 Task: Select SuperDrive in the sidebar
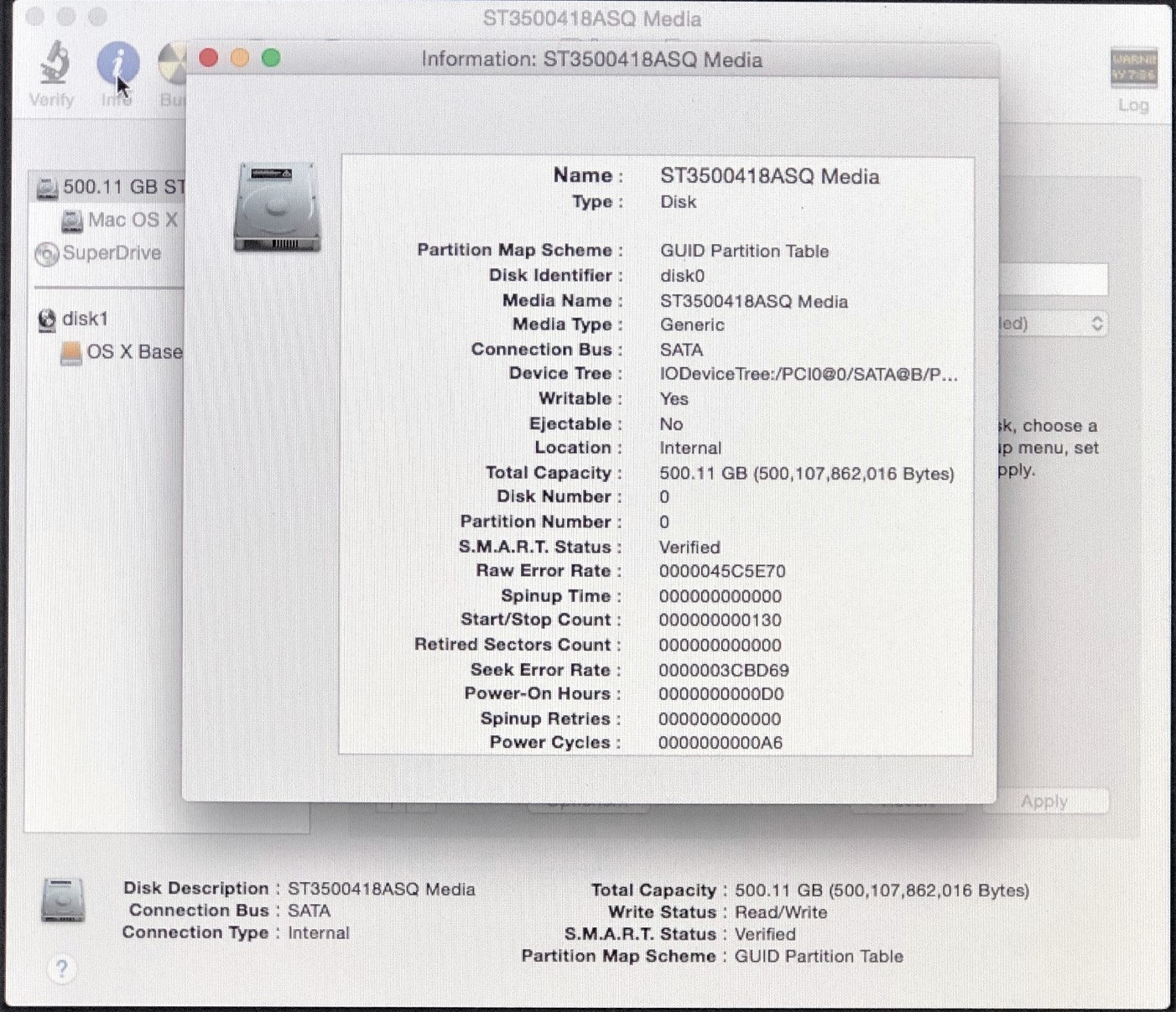pos(98,253)
